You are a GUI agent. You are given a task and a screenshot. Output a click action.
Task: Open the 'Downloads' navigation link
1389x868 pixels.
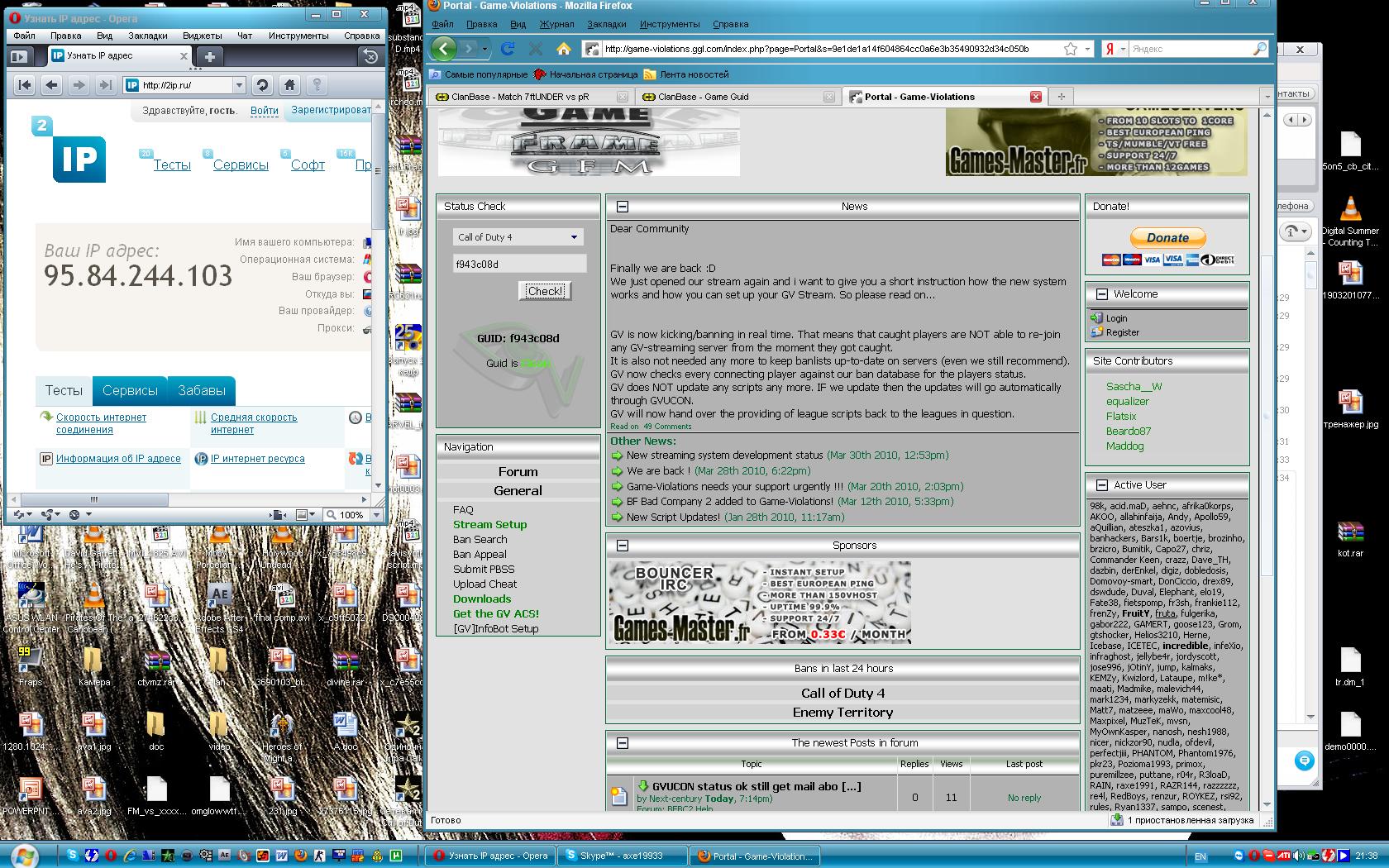[482, 599]
